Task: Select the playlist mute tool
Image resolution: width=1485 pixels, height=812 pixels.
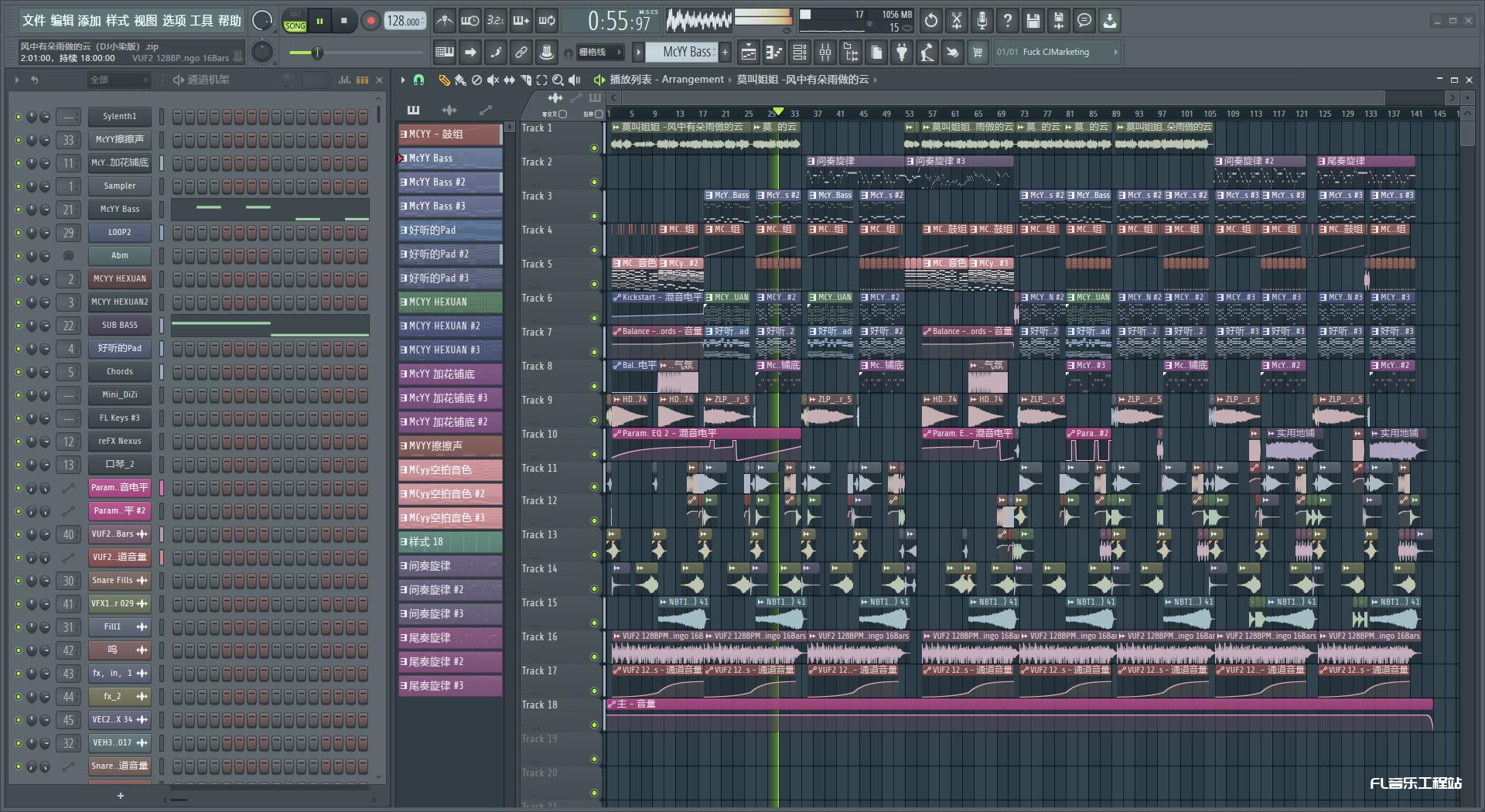Action: (x=493, y=80)
